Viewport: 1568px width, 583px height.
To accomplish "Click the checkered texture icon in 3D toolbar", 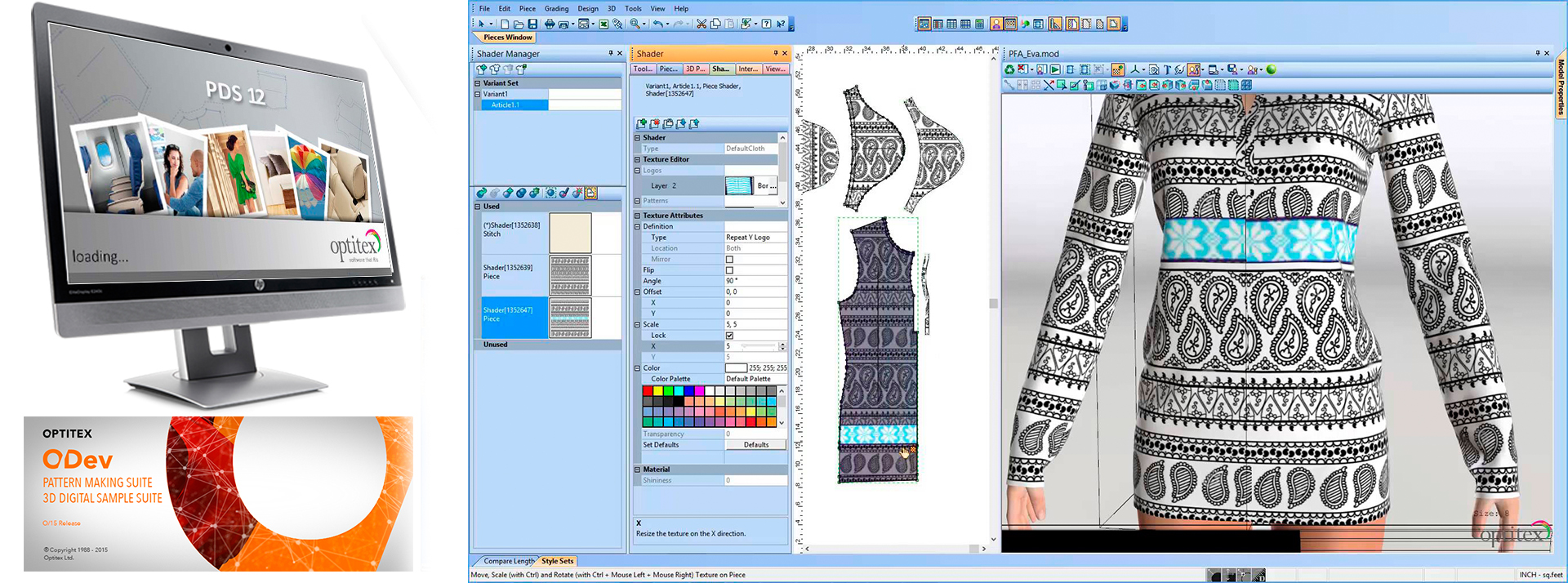I will [1118, 69].
